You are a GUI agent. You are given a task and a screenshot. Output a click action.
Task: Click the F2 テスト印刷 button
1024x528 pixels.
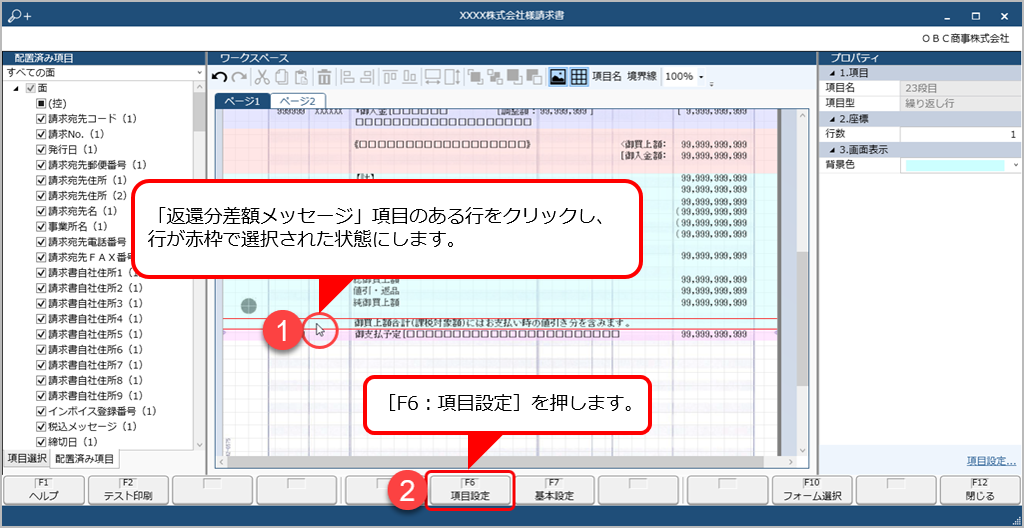tap(128, 490)
